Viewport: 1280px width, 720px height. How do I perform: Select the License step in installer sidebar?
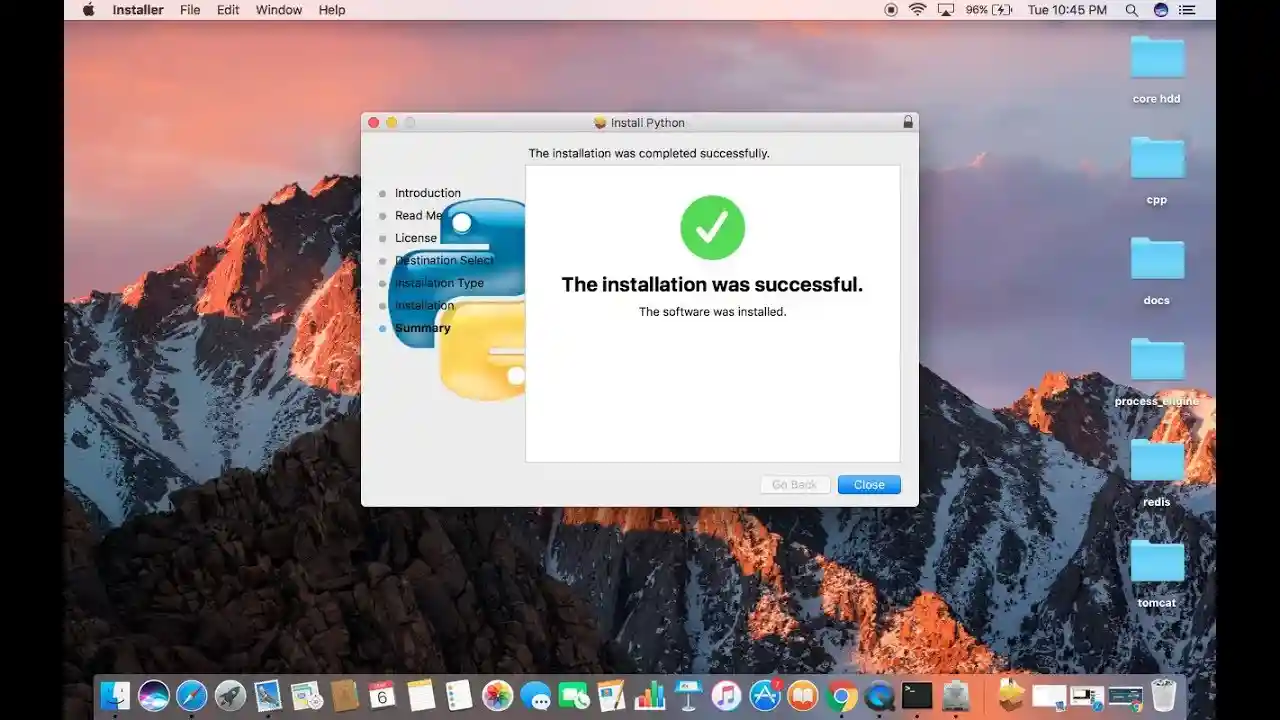[x=415, y=238]
